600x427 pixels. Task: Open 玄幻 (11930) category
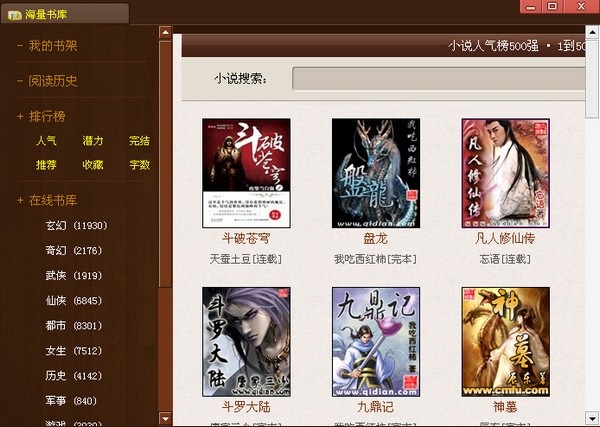pyautogui.click(x=76, y=225)
